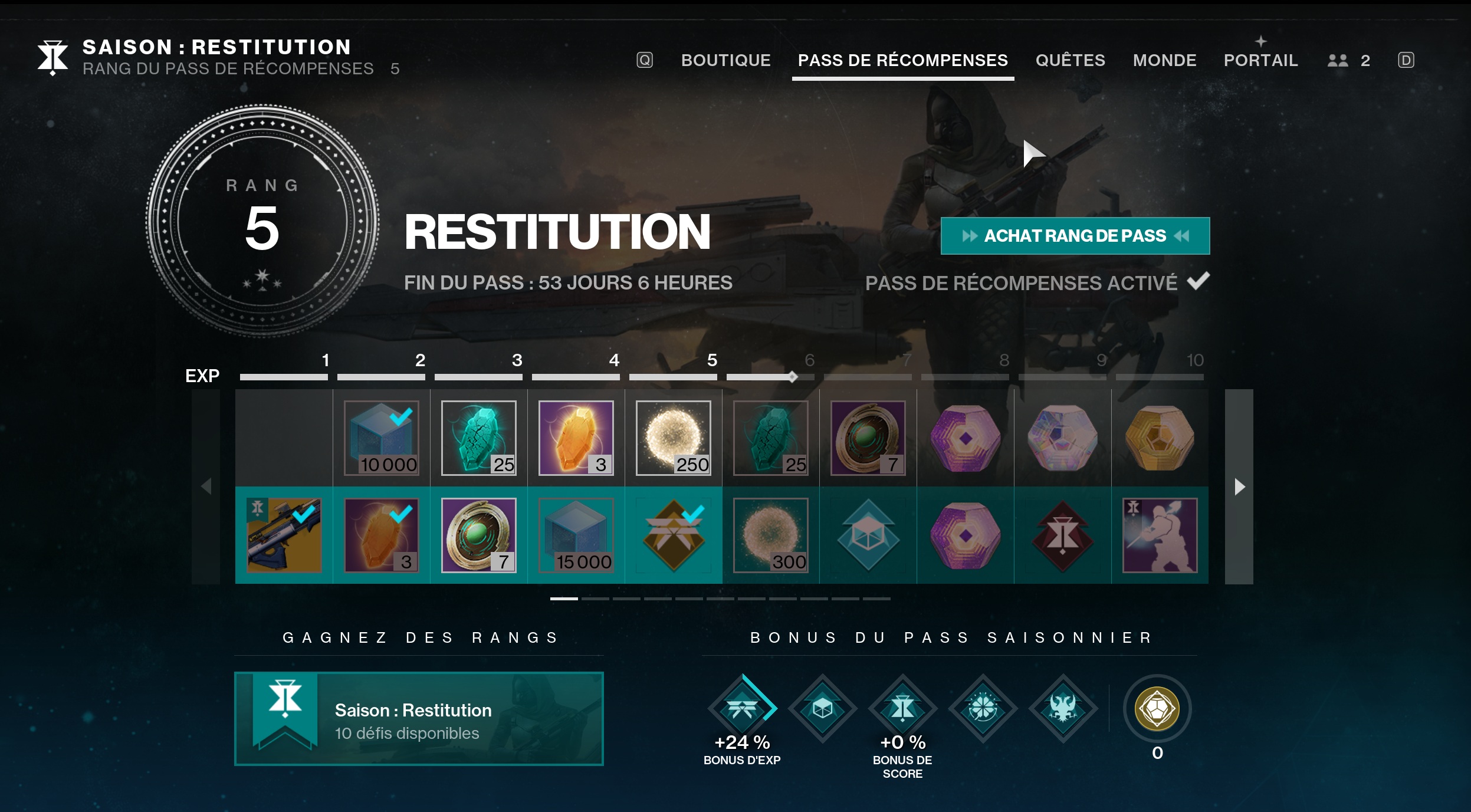The width and height of the screenshot is (1471, 812).
Task: Open the fireteam roster icon showing 2
Action: pos(1348,60)
